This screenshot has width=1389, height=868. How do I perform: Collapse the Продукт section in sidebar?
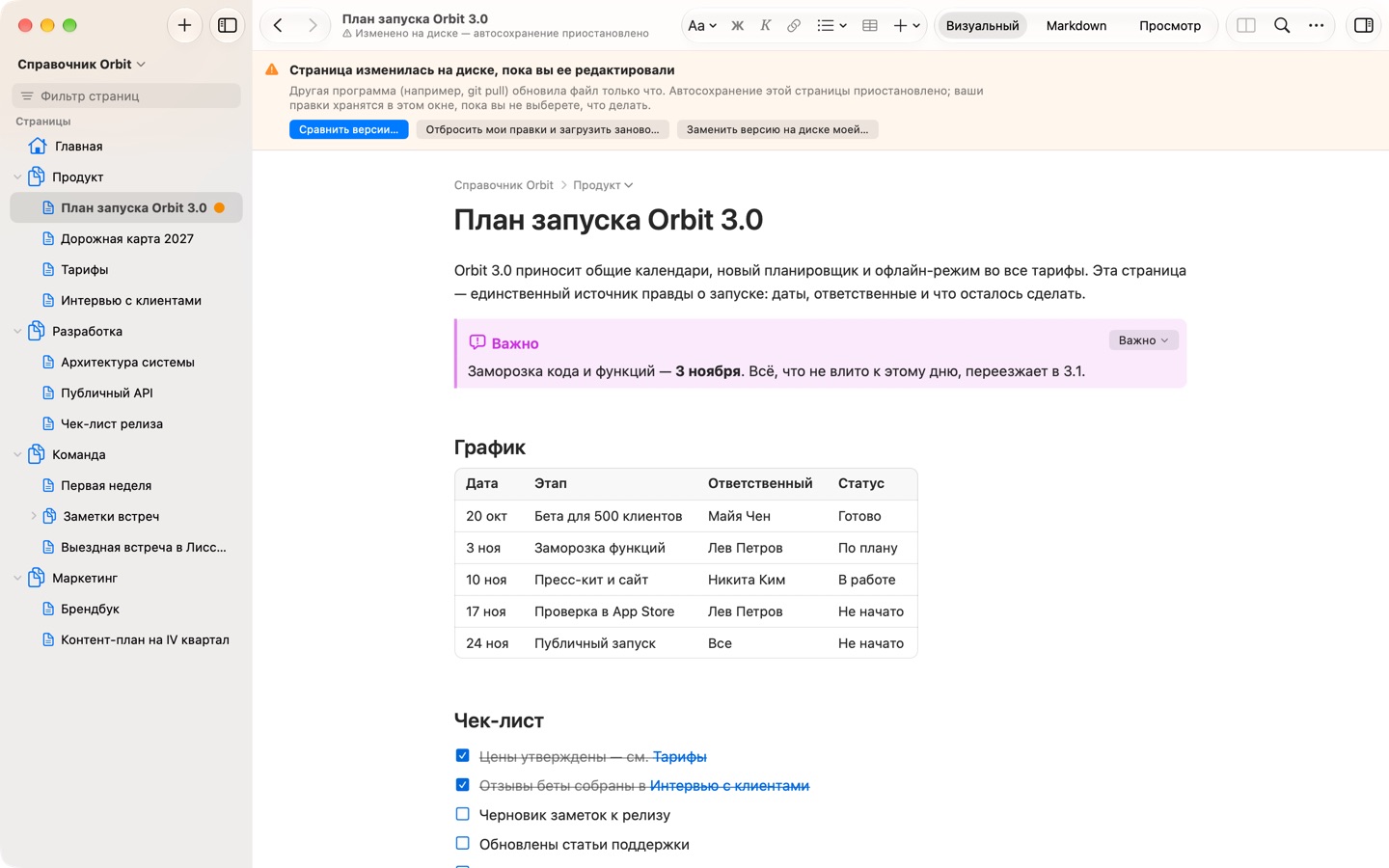[17, 177]
